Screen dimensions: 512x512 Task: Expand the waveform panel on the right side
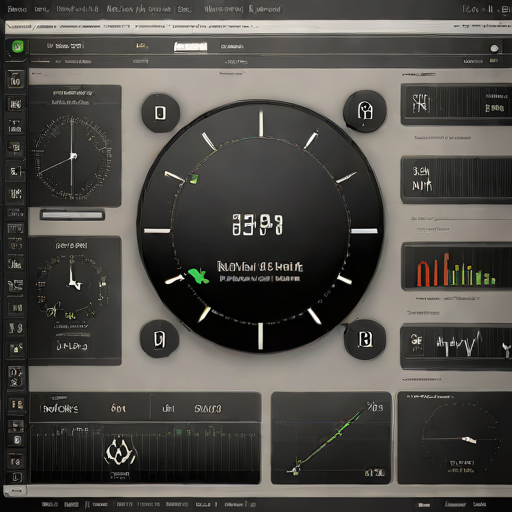[x=456, y=347]
